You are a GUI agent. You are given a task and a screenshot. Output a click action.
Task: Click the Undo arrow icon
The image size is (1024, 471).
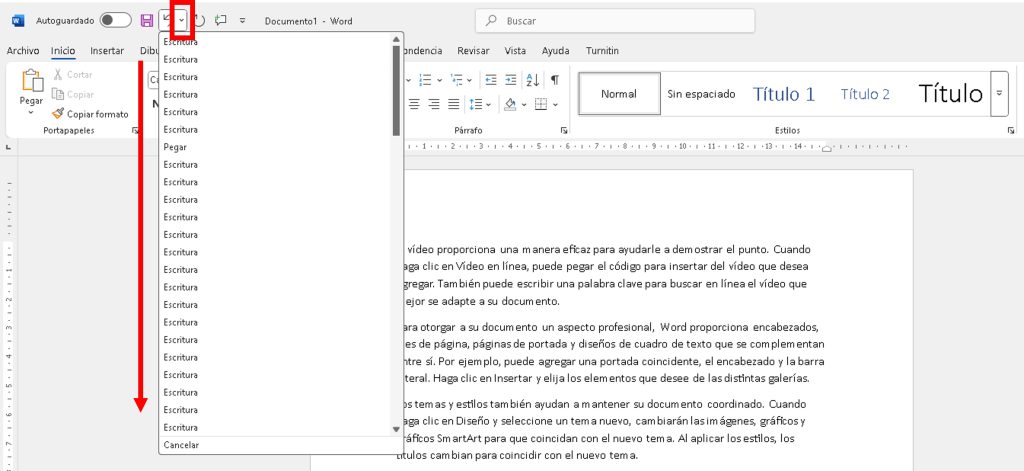166,20
